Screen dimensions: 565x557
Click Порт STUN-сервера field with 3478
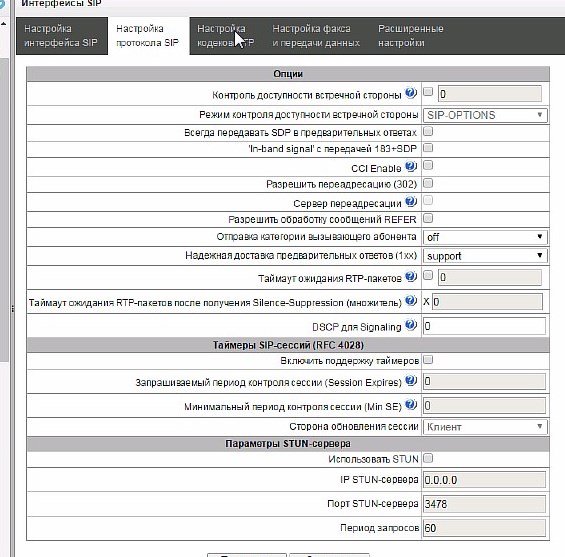click(x=484, y=504)
